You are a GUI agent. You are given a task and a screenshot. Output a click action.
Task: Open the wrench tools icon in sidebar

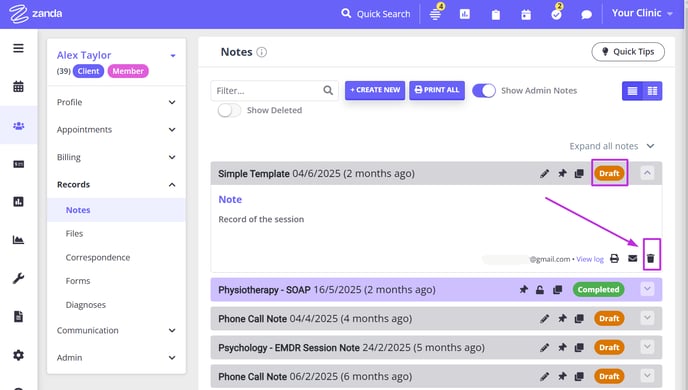click(x=18, y=278)
